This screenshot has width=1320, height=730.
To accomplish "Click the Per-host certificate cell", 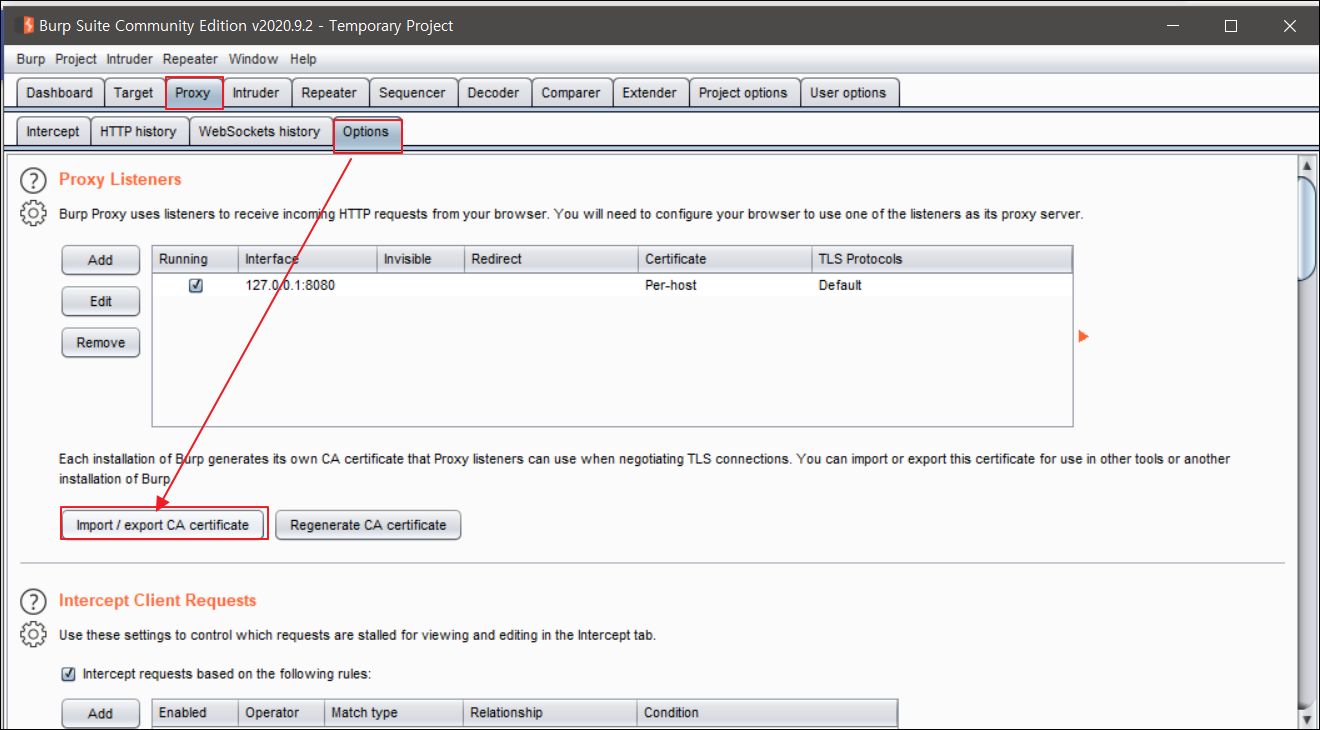I will pyautogui.click(x=726, y=285).
